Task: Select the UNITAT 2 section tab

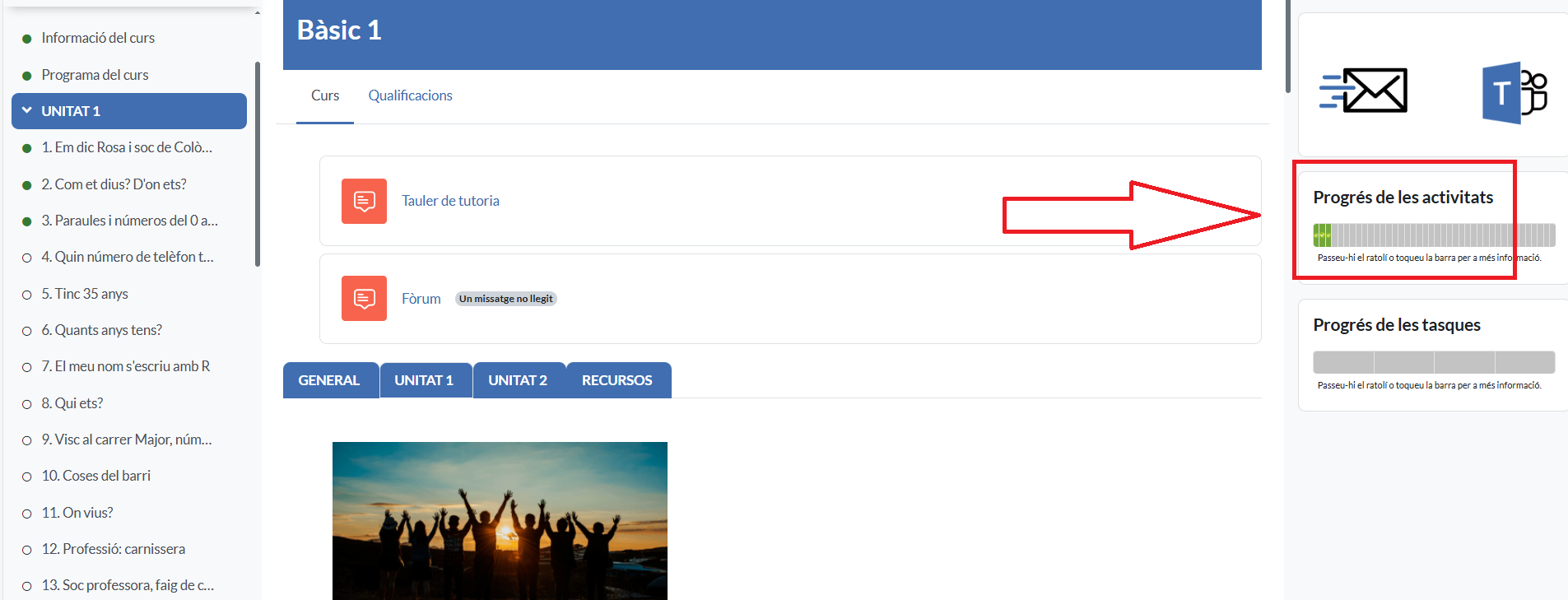Action: 518,380
